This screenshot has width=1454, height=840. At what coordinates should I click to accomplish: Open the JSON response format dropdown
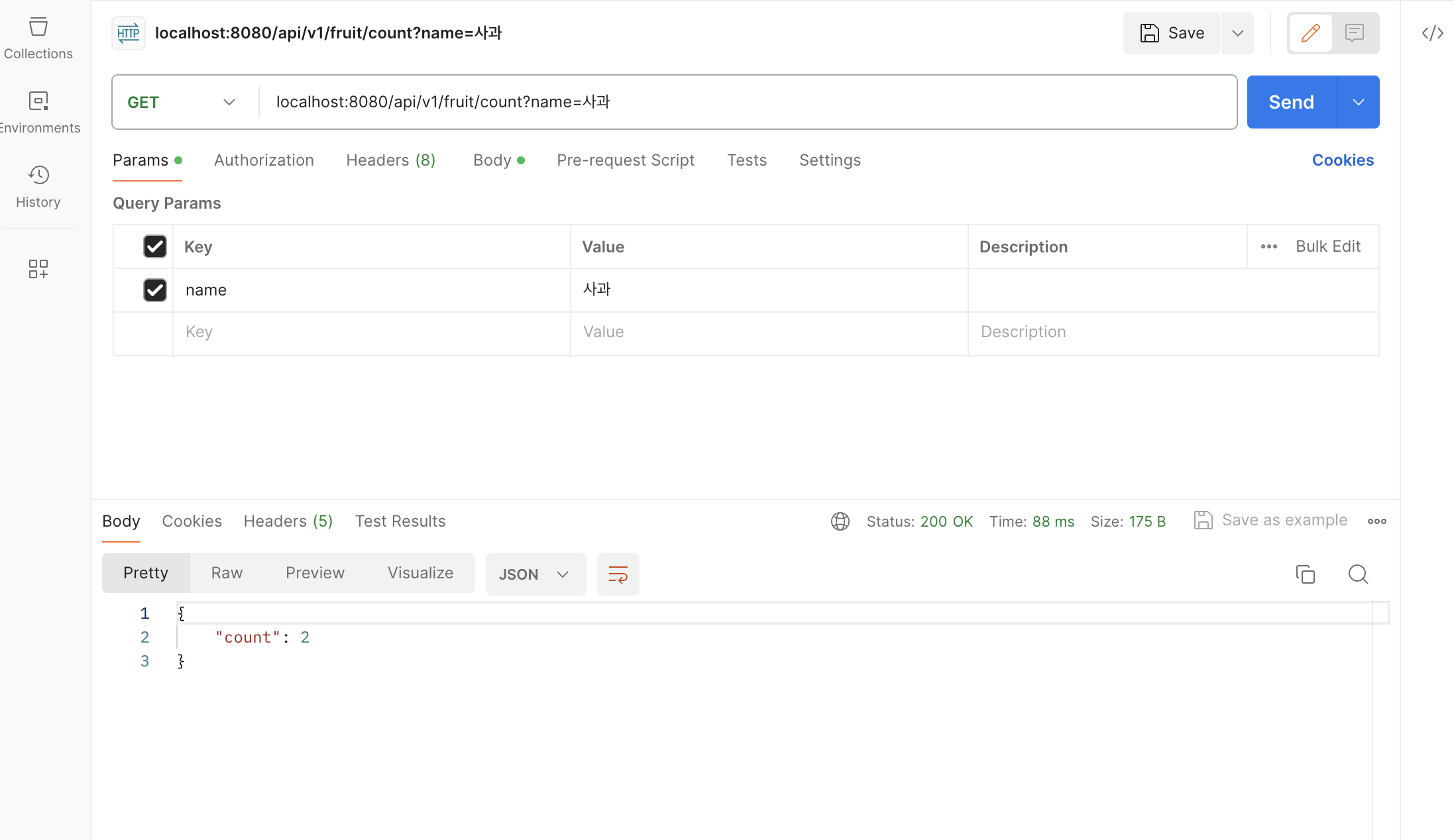535,574
